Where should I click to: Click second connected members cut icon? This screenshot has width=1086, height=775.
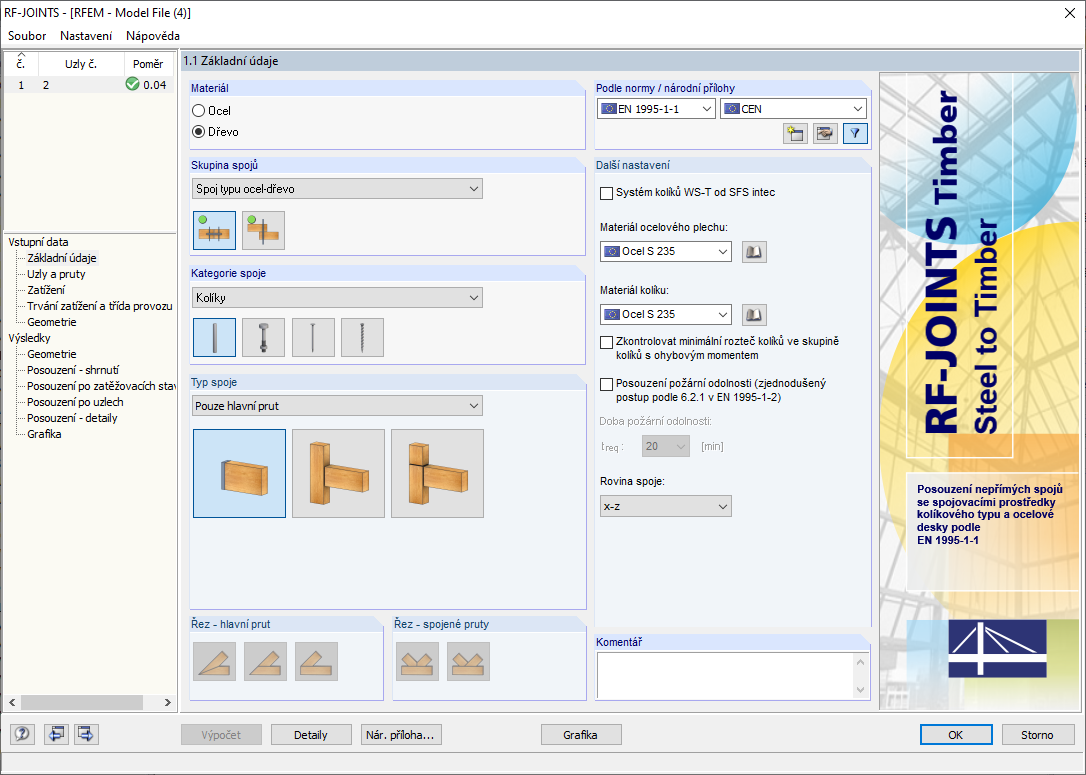tap(468, 661)
